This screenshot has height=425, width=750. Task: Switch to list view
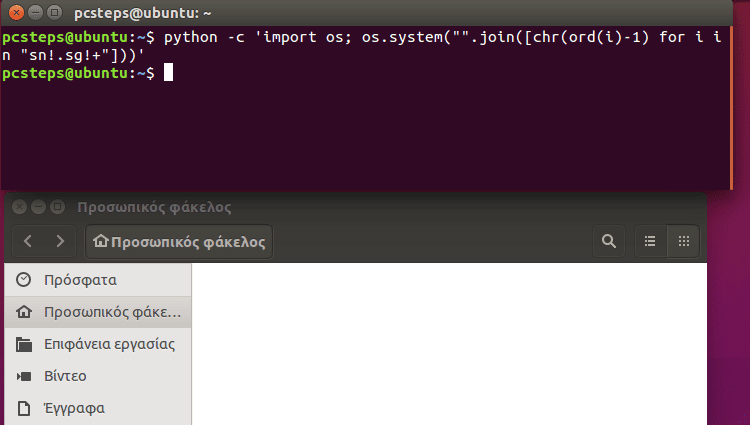pyautogui.click(x=650, y=241)
